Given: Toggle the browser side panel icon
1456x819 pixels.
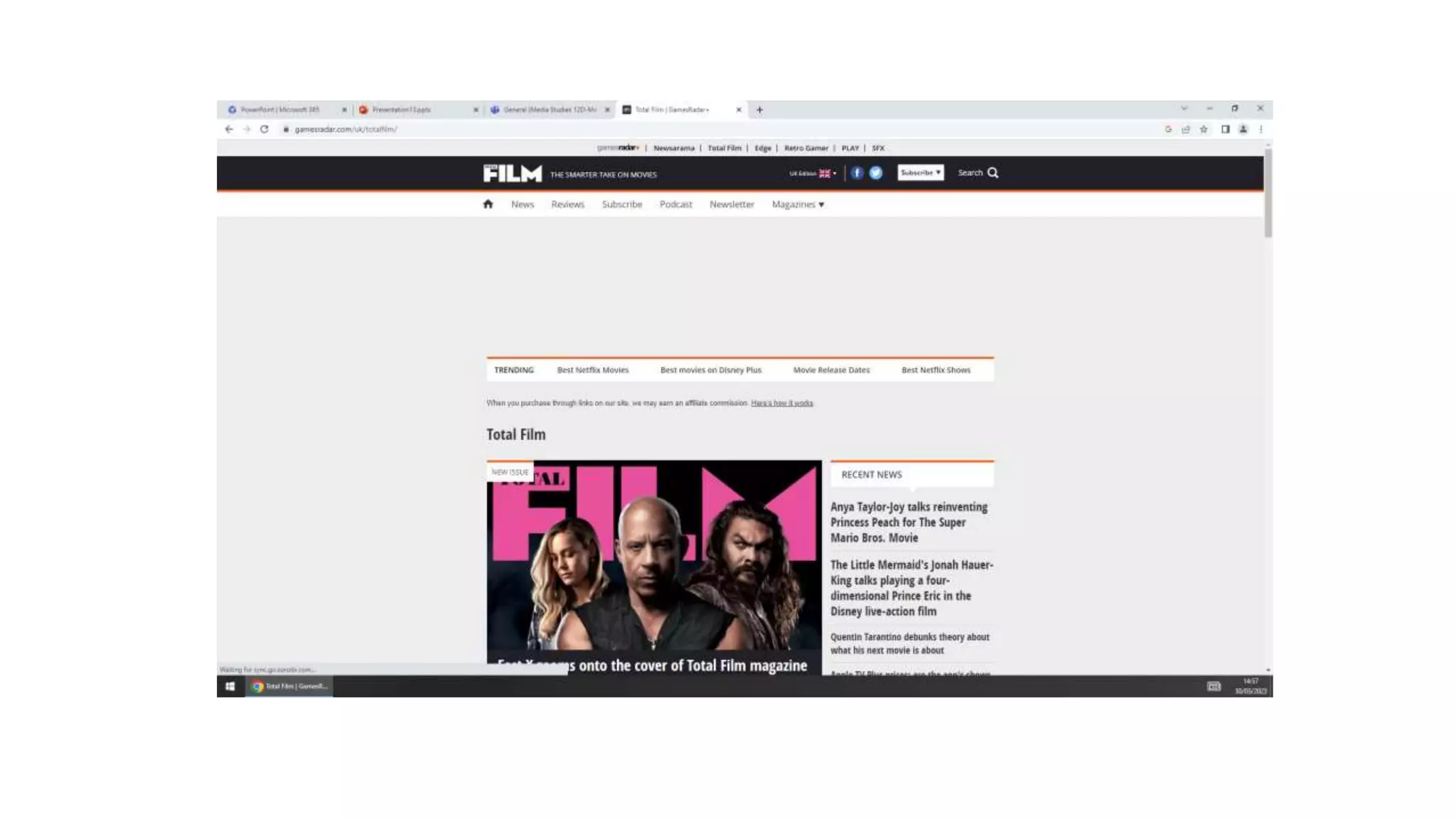Looking at the screenshot, I should pos(1225,129).
